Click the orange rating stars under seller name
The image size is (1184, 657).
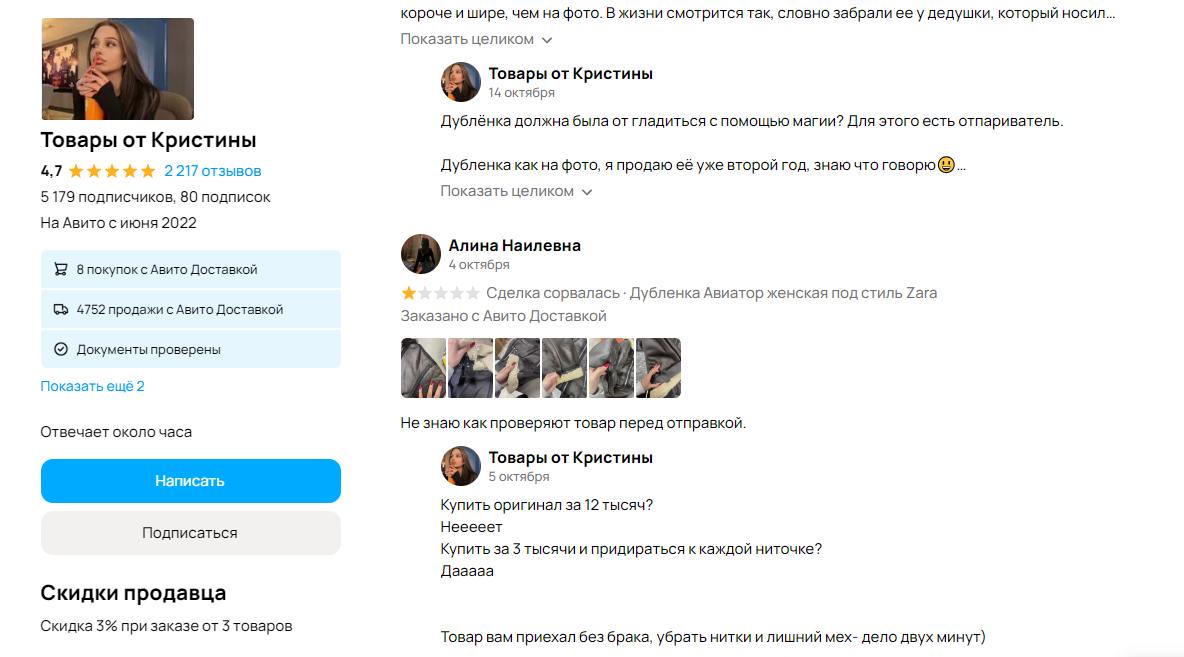pos(112,171)
